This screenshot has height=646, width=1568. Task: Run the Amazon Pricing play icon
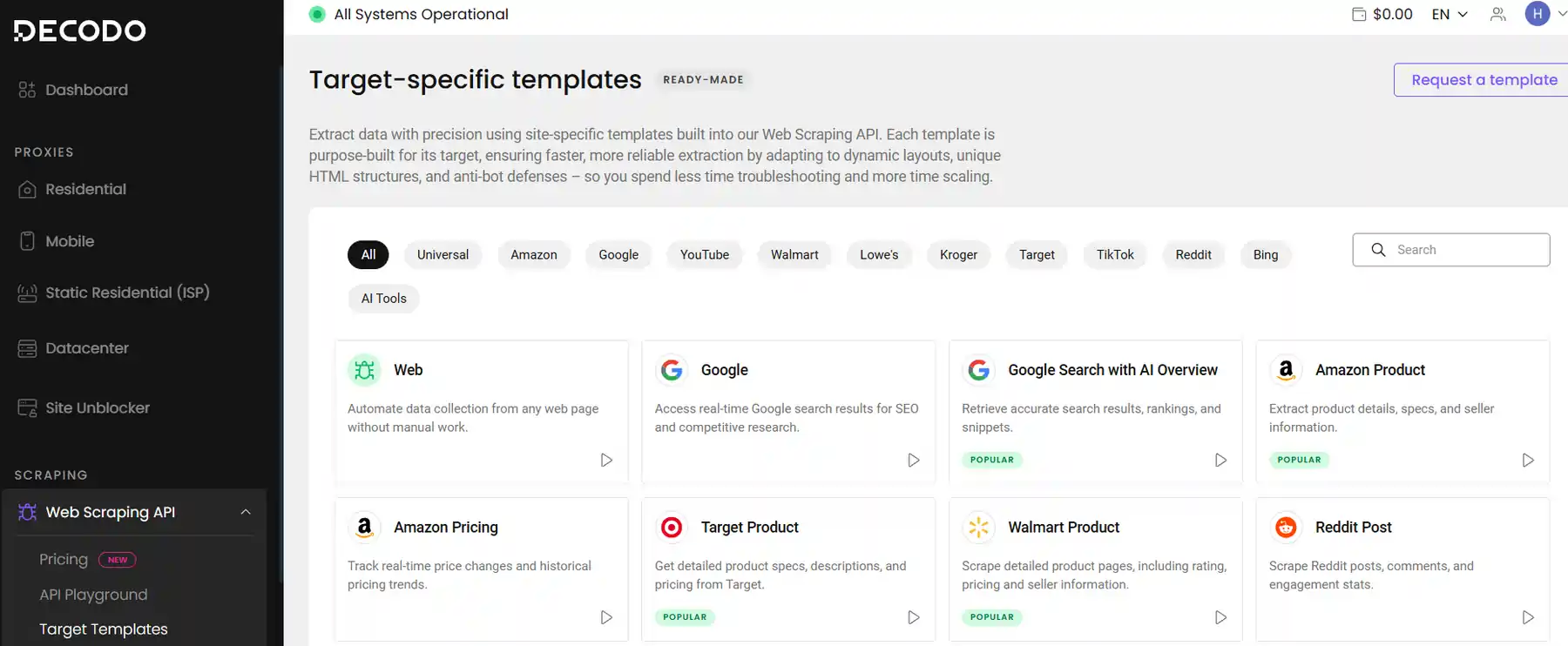click(x=606, y=617)
